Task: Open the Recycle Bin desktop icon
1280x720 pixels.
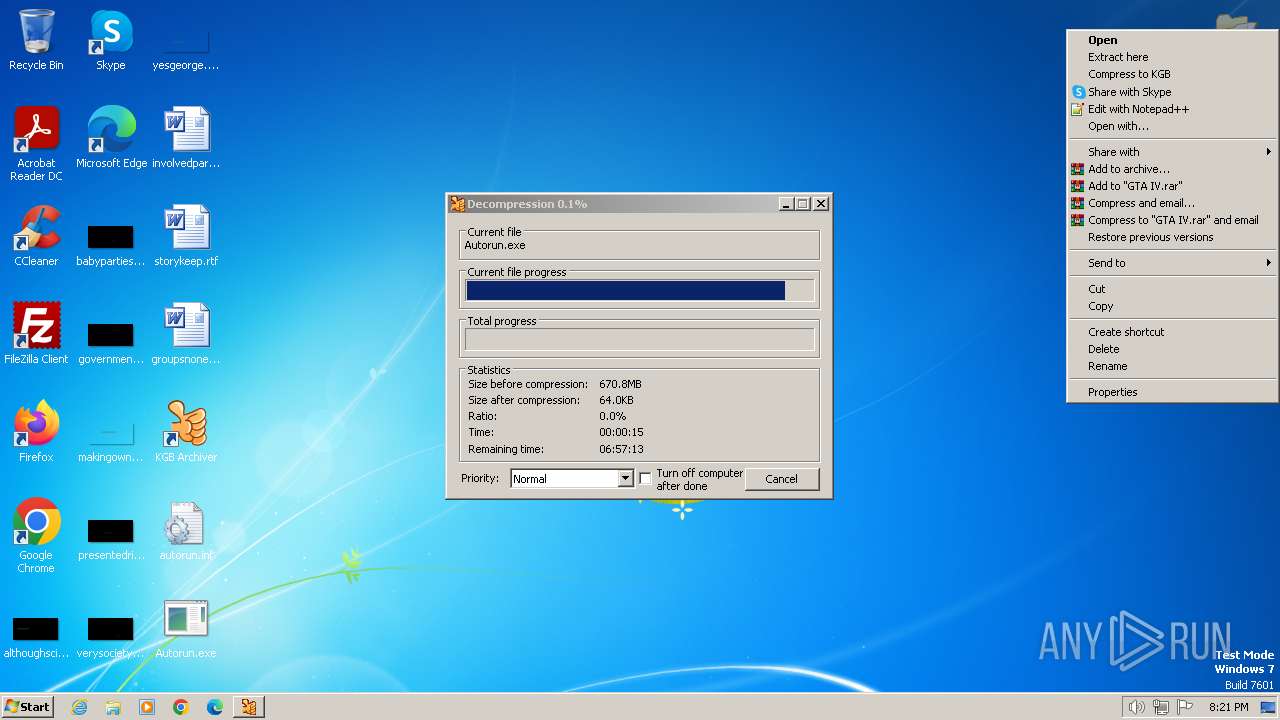Action: (36, 40)
